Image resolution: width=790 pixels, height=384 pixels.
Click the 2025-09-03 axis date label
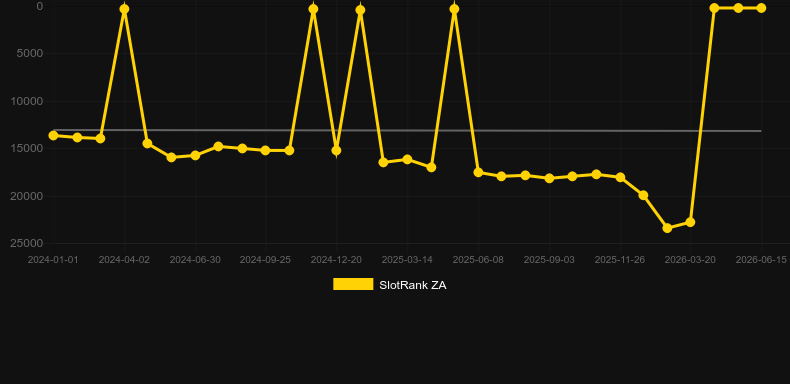coord(549,260)
